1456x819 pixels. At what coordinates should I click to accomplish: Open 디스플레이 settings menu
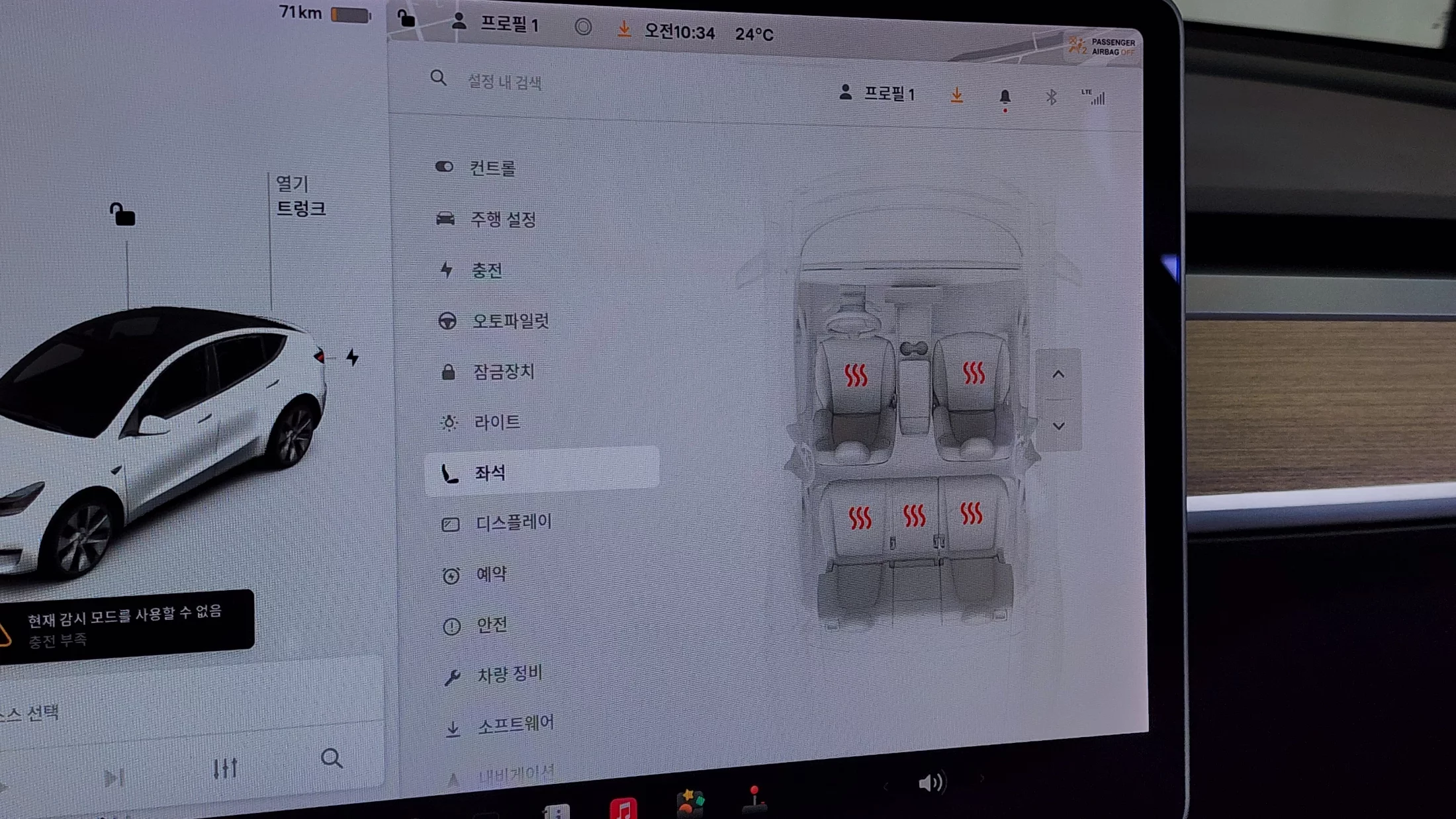(x=514, y=523)
